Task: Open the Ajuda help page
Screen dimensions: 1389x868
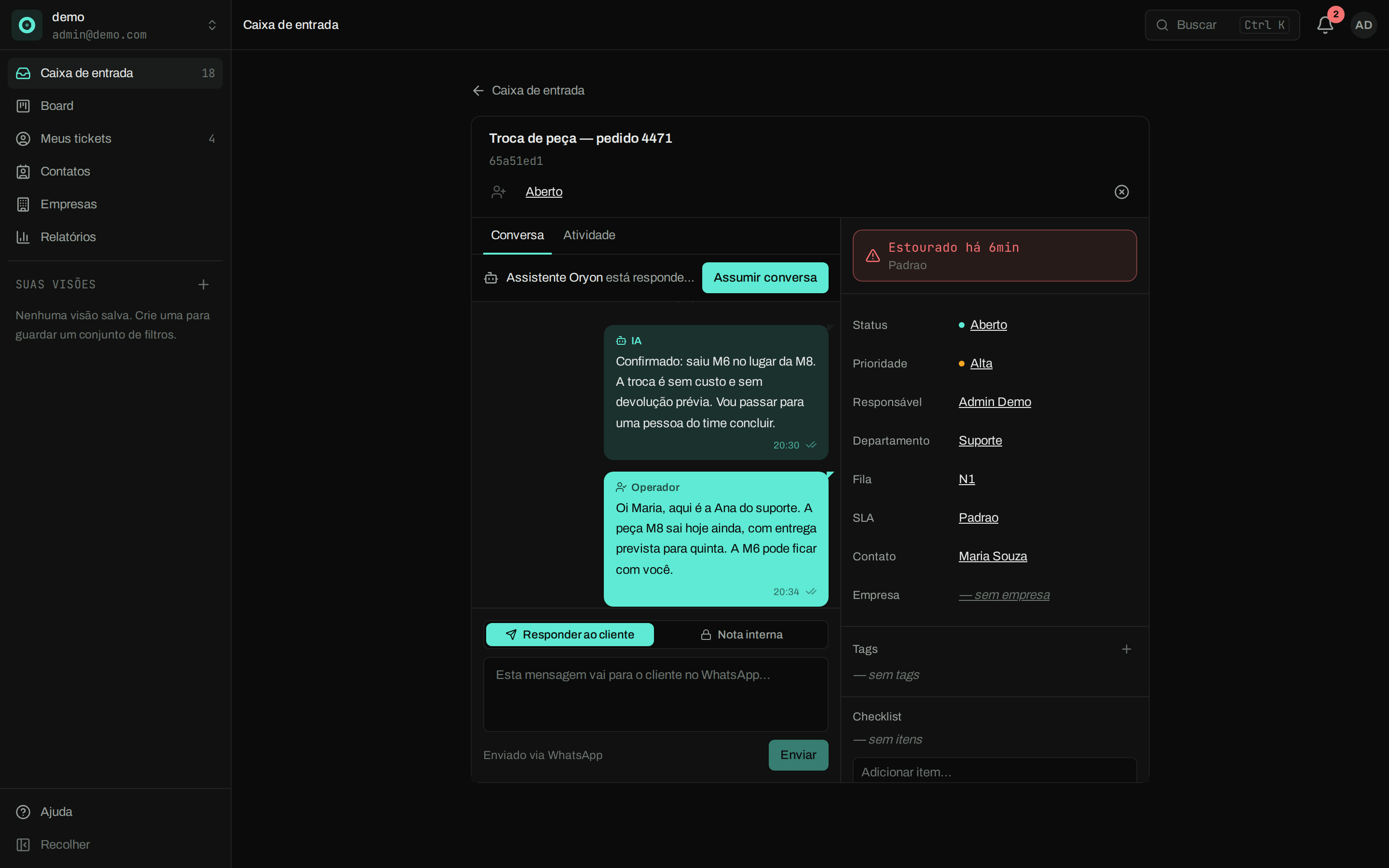Action: pyautogui.click(x=115, y=812)
